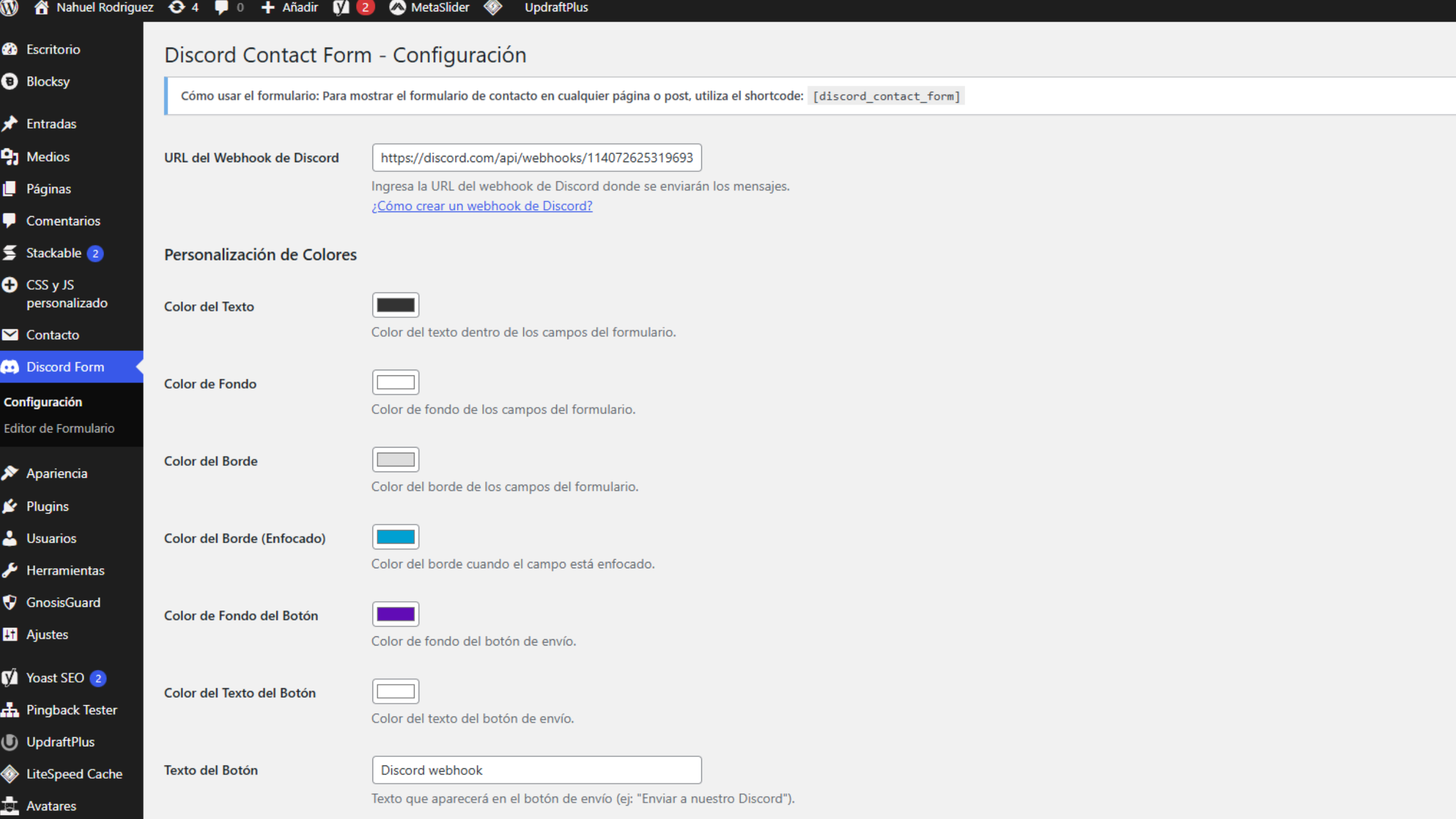This screenshot has width=1456, height=819.
Task: Open the Yoast SEO admin bar icon
Action: [x=341, y=8]
